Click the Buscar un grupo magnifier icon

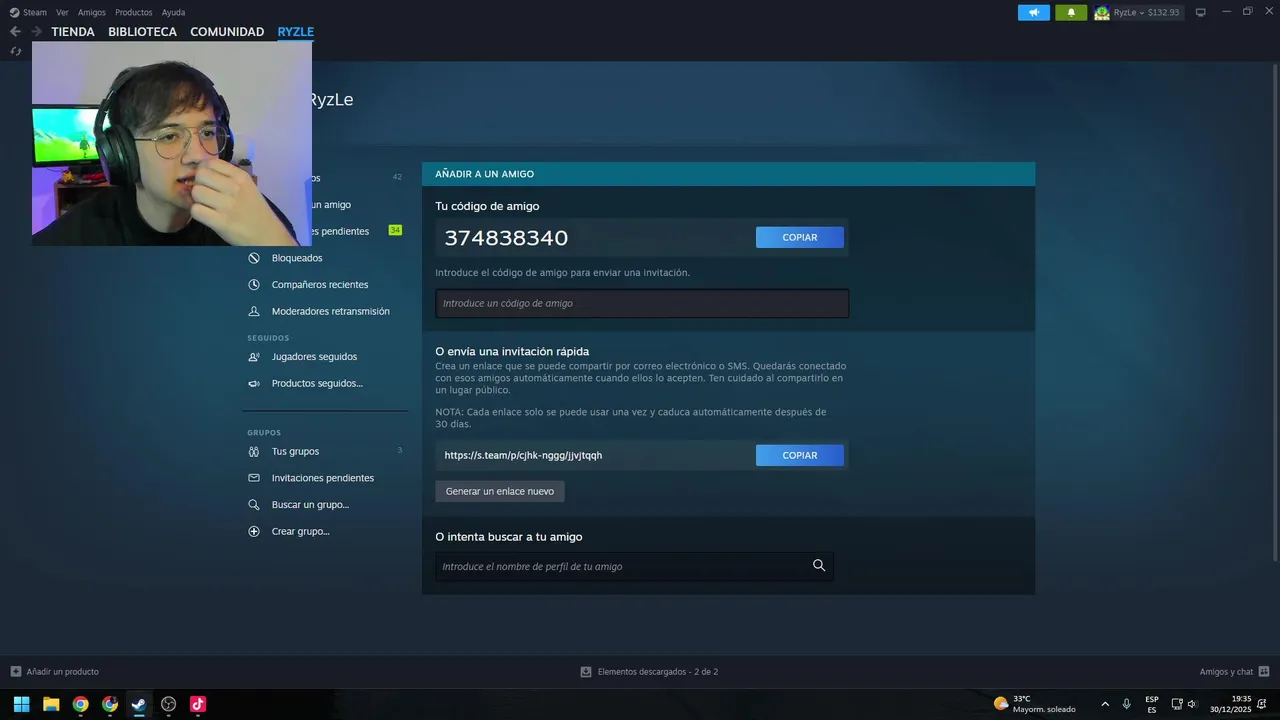(254, 504)
